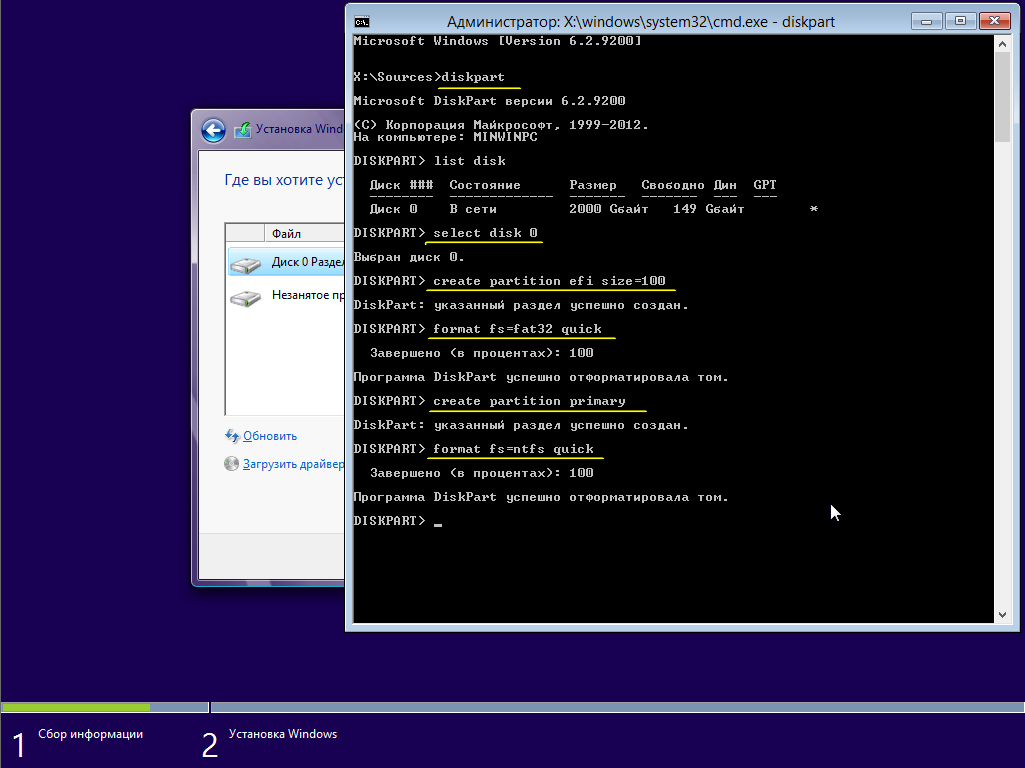This screenshot has height=768, width=1025.
Task: Click the 'select disk 0' command text
Action: [485, 233]
